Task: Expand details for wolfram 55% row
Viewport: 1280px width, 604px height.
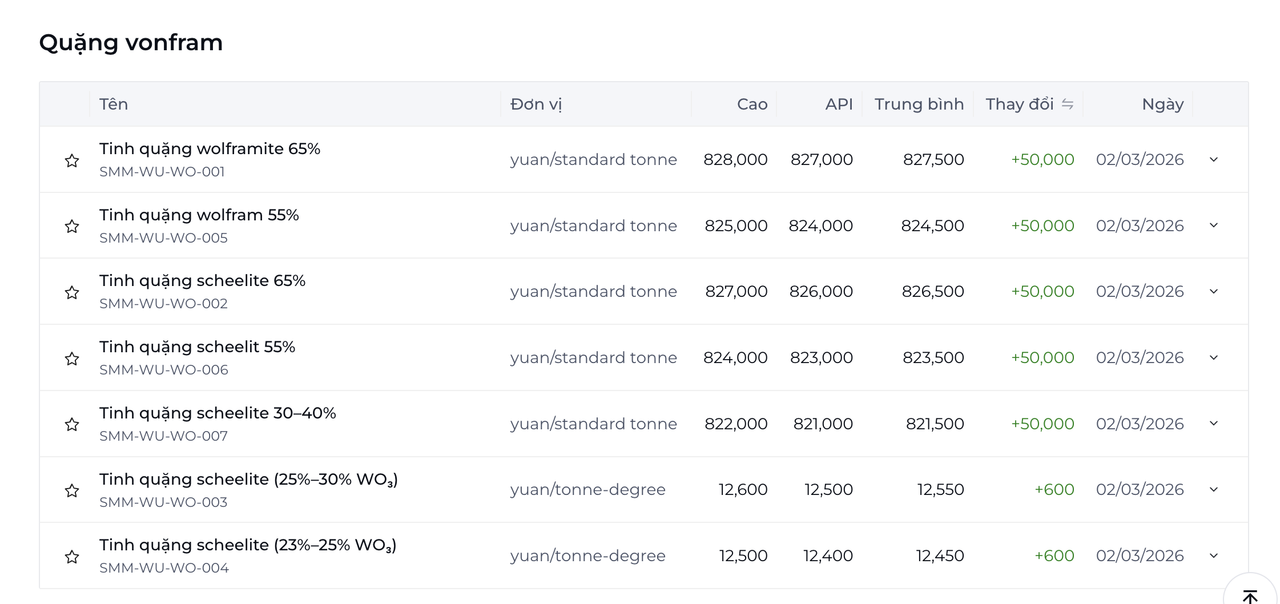Action: pyautogui.click(x=1213, y=225)
